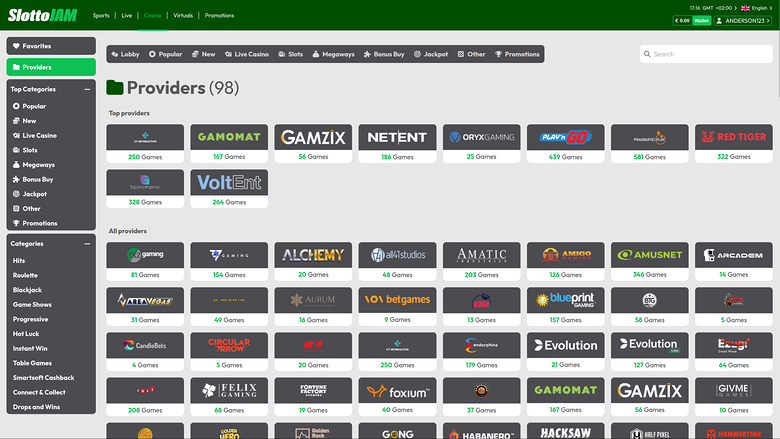
Task: Open the Connect & Collect category
Action: [39, 392]
